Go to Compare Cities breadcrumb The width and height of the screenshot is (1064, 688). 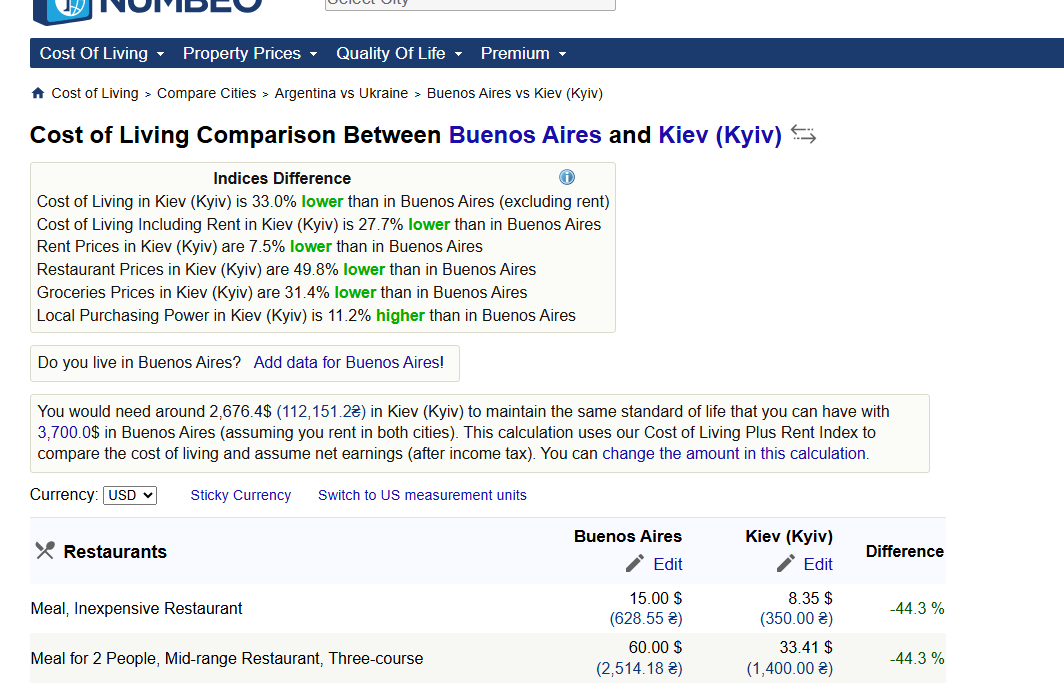(x=206, y=93)
